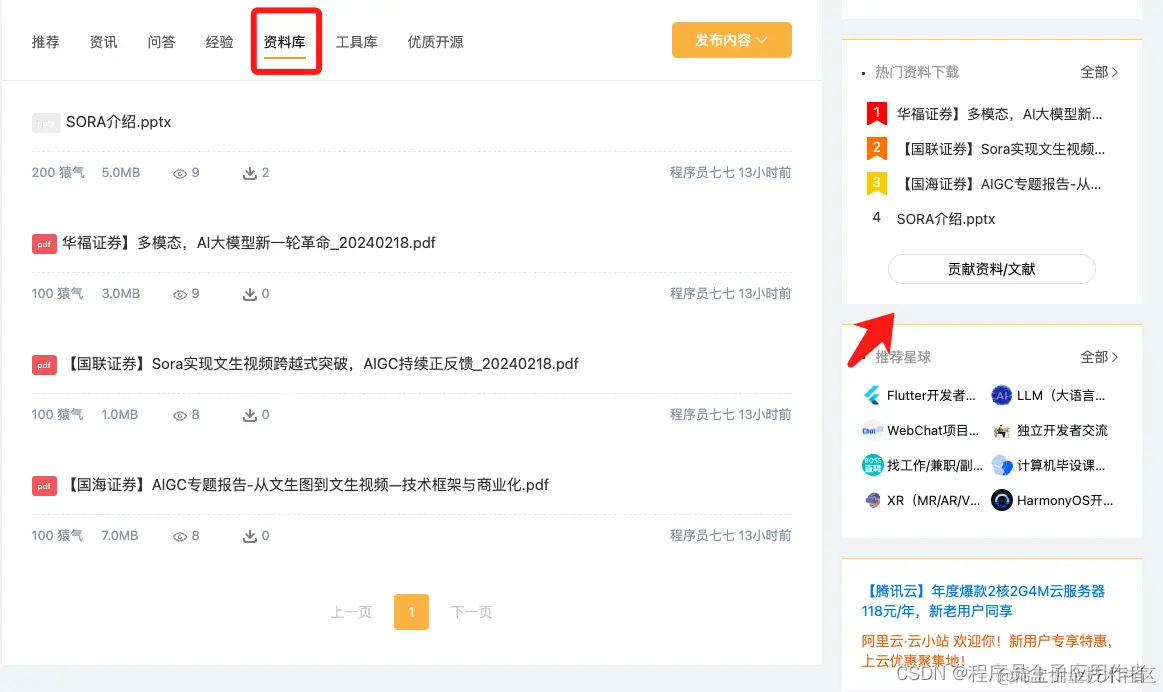Open 阿里云·云小站 promotion link
The image size is (1163, 692).
tap(987, 650)
